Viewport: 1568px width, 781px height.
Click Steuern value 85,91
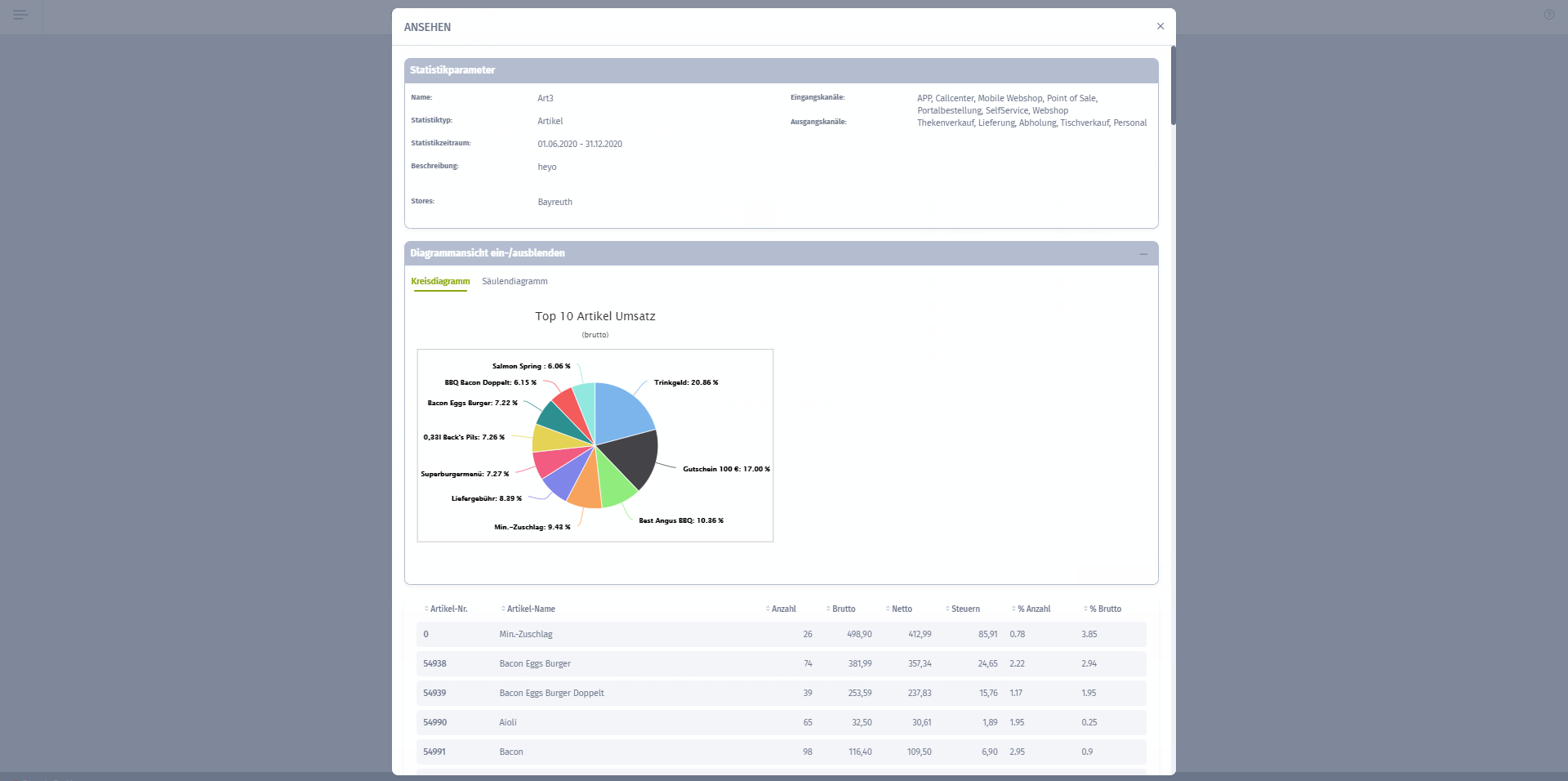[988, 634]
